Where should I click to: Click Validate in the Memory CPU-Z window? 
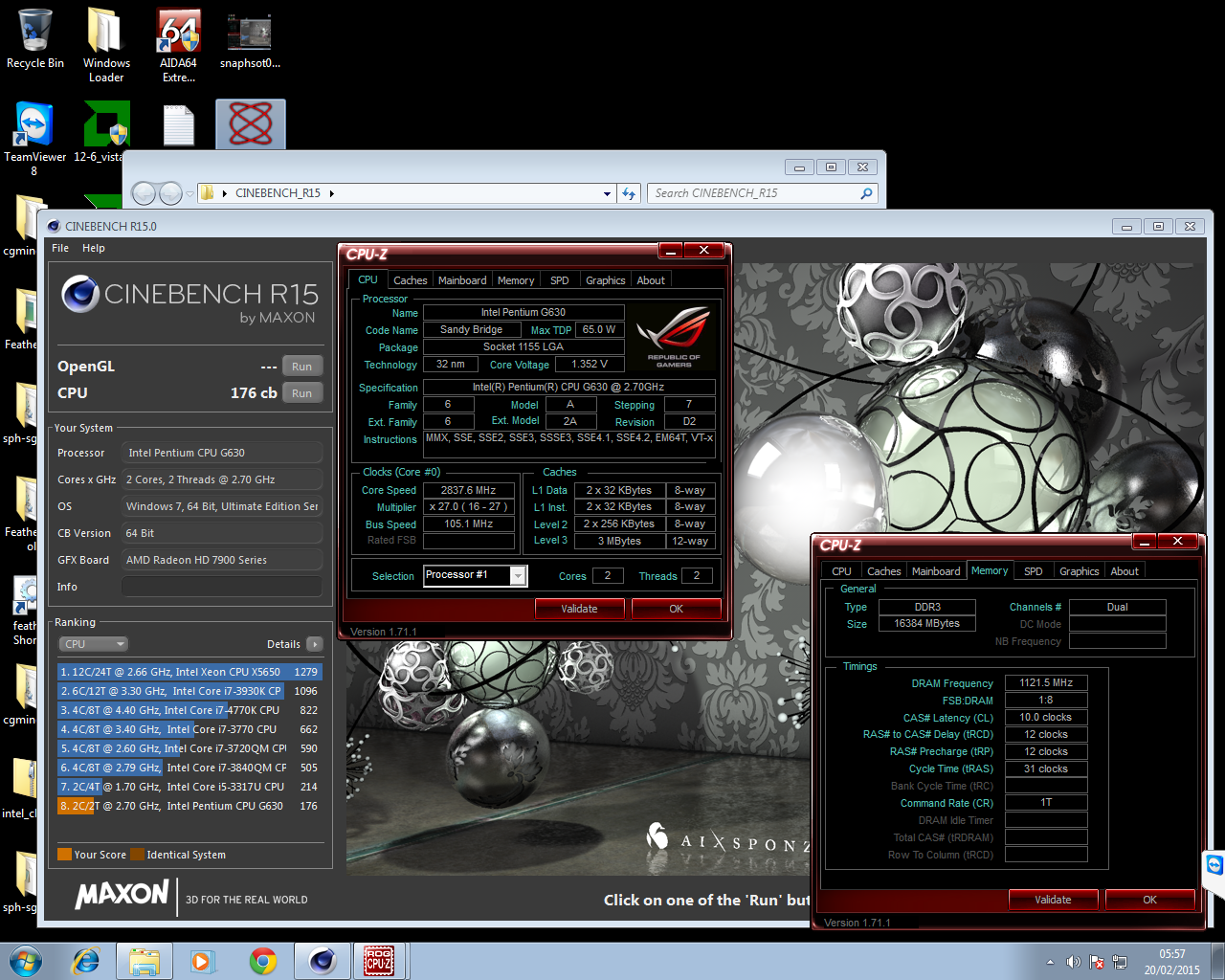[x=1053, y=900]
